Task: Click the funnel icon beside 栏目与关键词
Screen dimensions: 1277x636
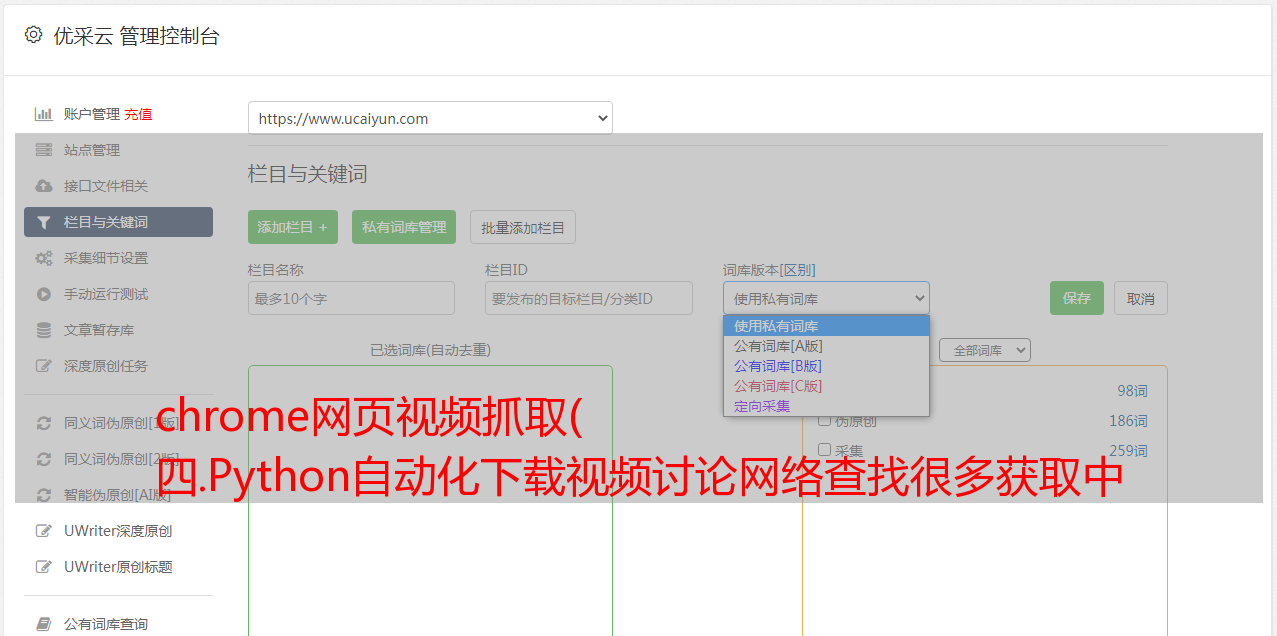Action: click(43, 222)
